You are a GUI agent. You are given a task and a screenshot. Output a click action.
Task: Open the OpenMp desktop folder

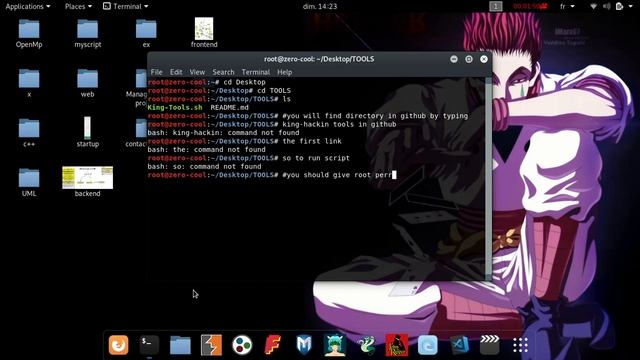tap(29, 33)
